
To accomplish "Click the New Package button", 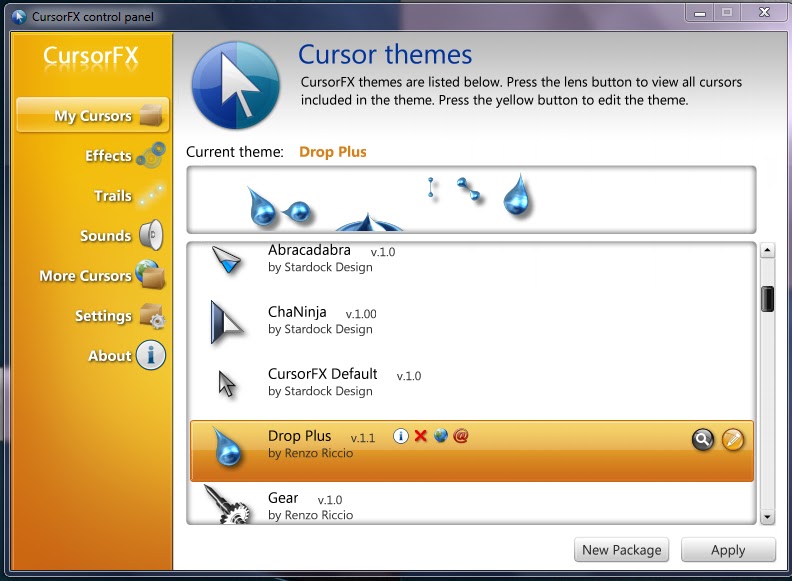I will pos(621,550).
